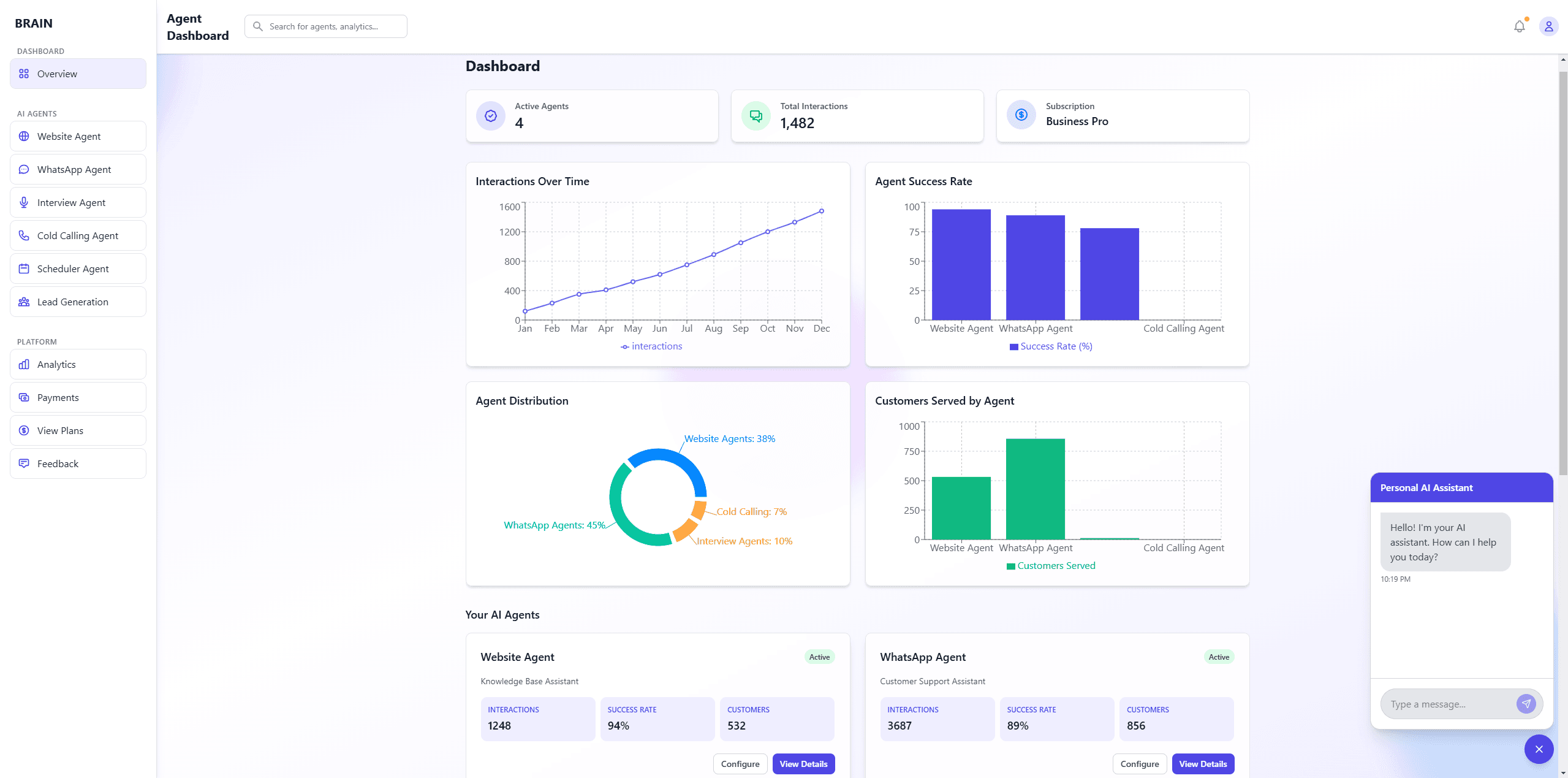
Task: Click the WhatsApp Agent '89%' success rate tile
Action: click(1056, 719)
